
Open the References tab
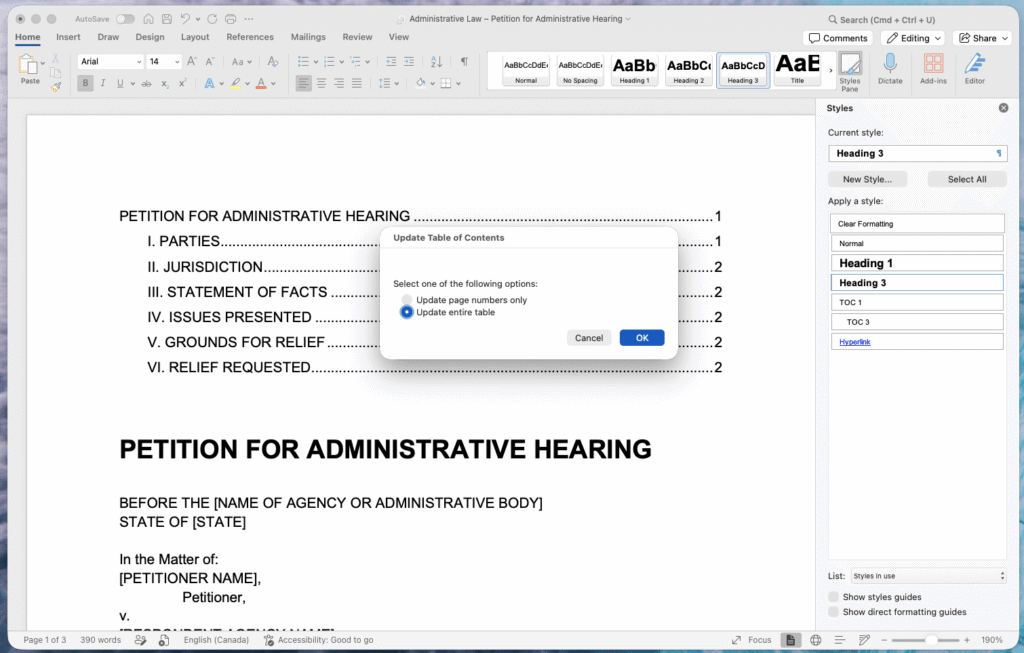click(x=250, y=37)
